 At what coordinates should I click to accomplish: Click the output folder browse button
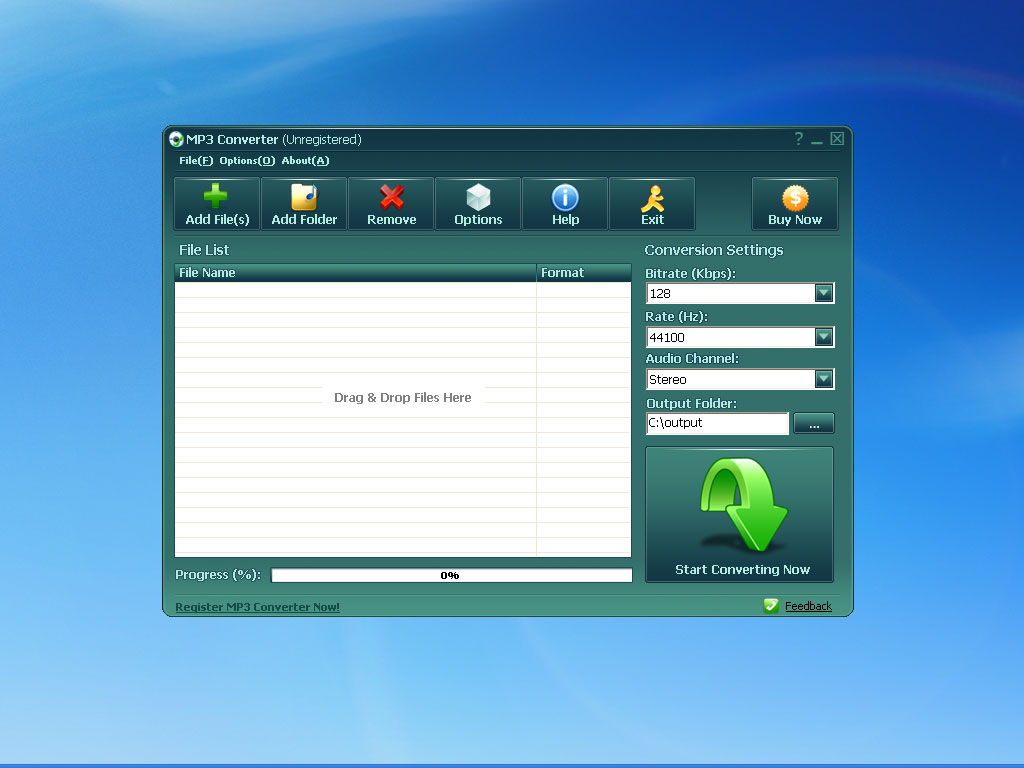tap(813, 423)
